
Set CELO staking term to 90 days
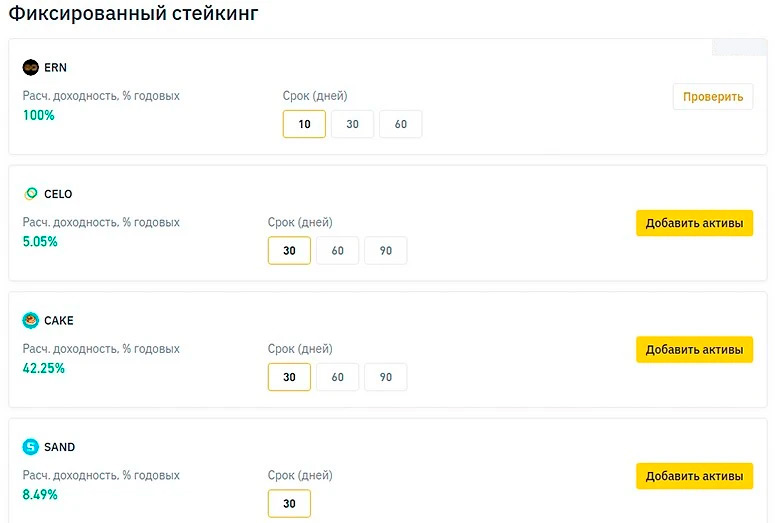(385, 251)
